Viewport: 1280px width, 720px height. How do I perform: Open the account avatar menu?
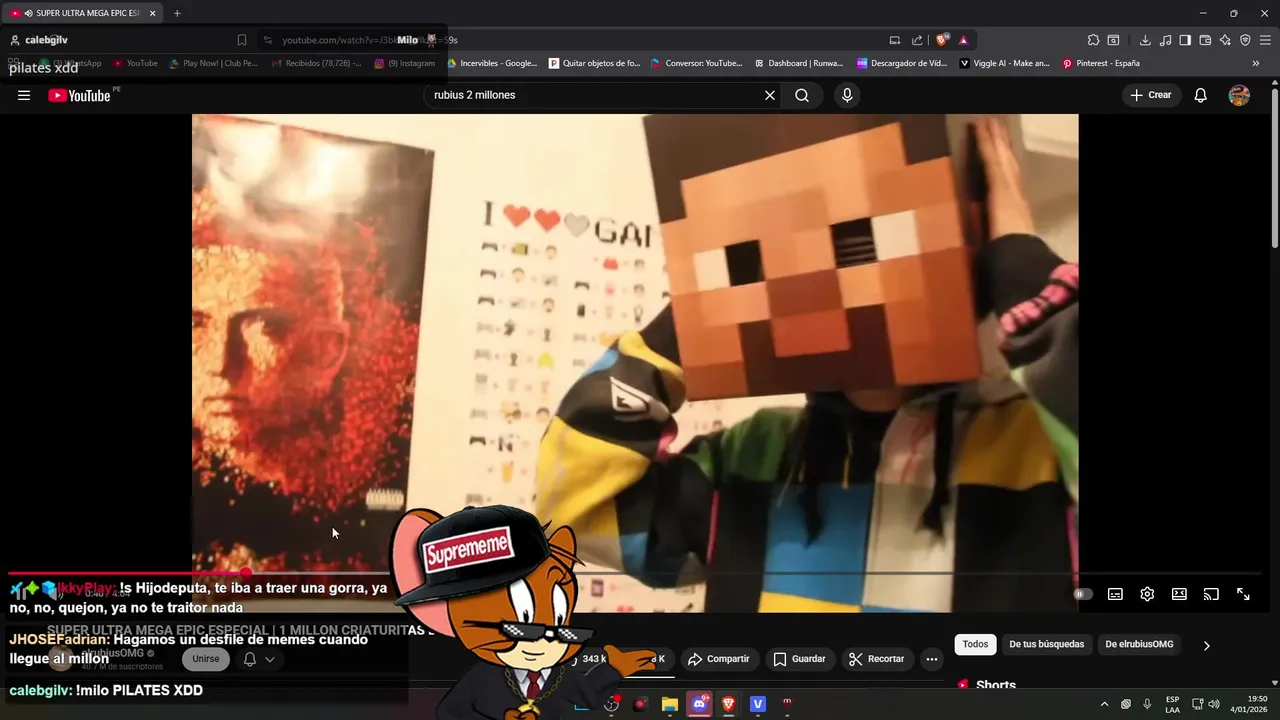pyautogui.click(x=1239, y=95)
